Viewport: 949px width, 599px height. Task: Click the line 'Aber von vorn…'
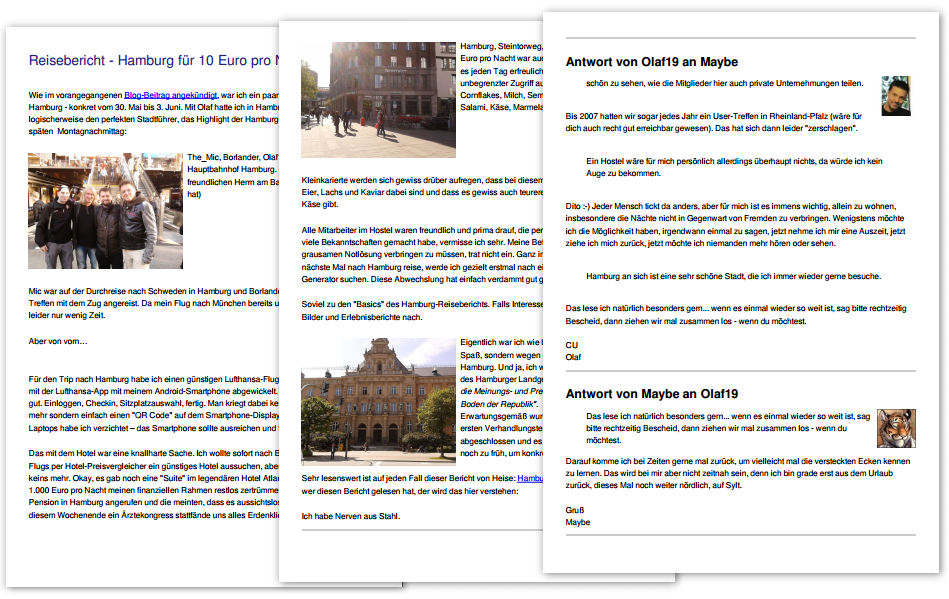tap(58, 341)
